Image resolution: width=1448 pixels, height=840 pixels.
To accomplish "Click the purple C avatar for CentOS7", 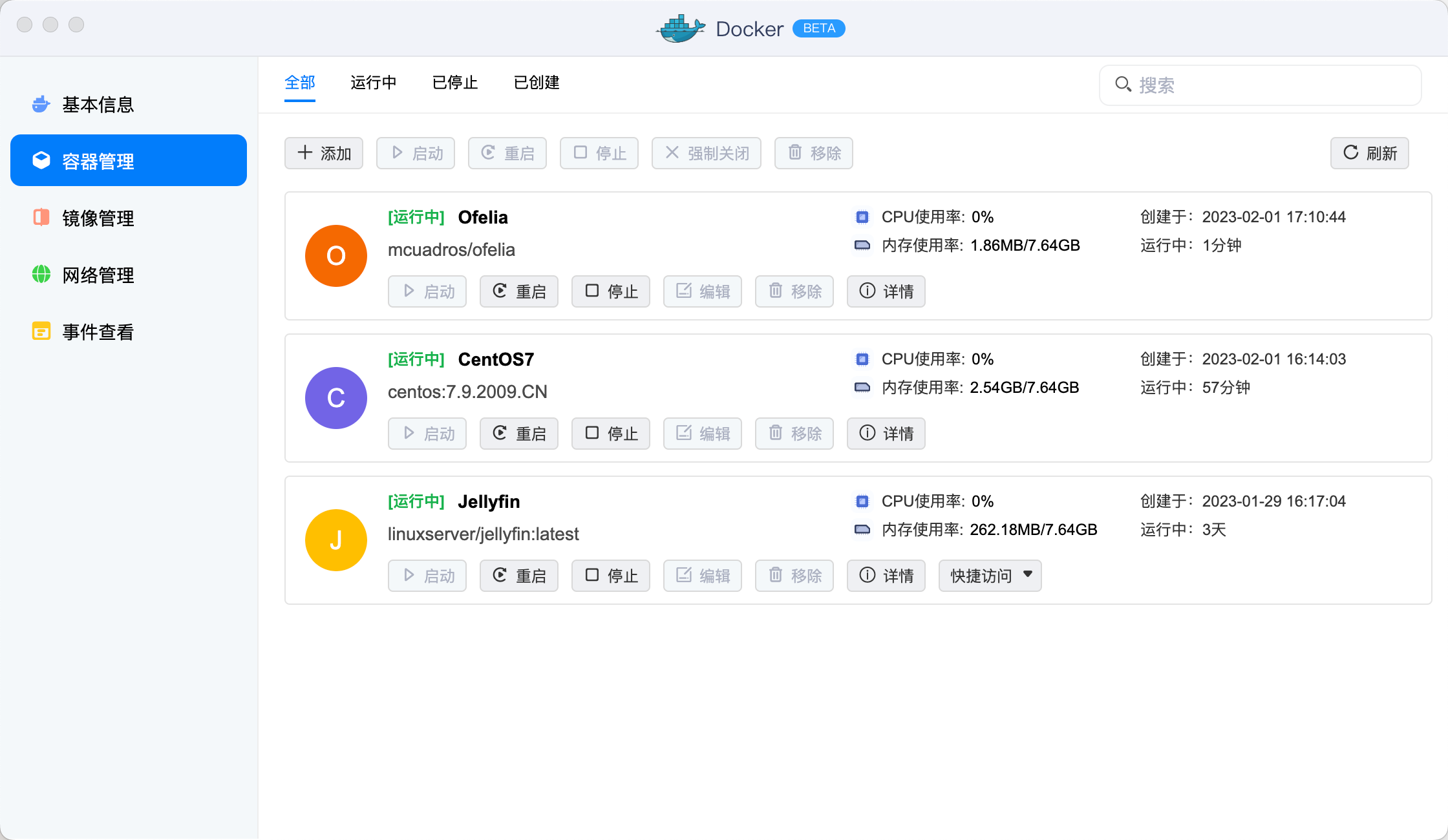I will (335, 398).
